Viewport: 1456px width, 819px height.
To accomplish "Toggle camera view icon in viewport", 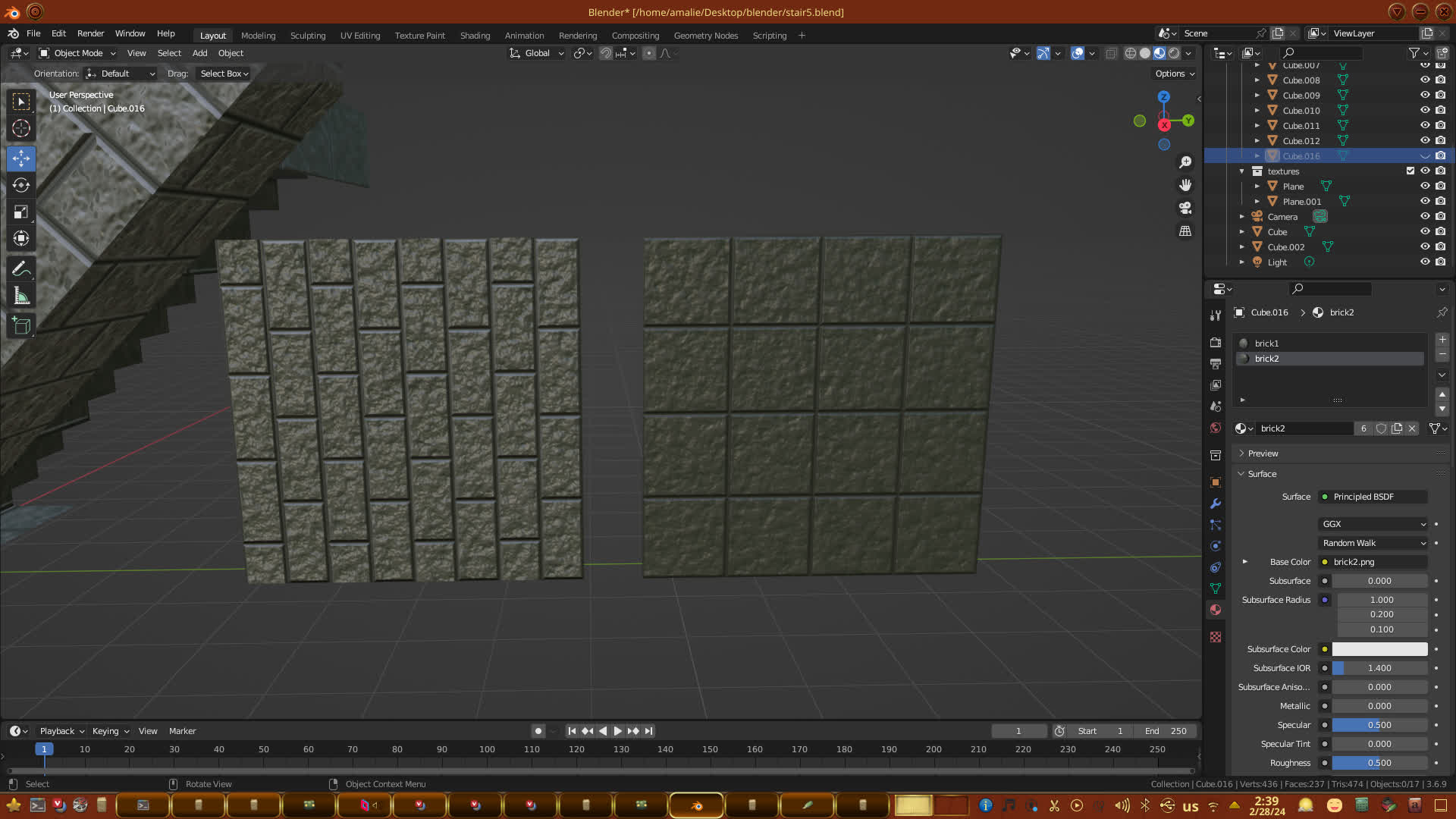I will pos(1185,208).
